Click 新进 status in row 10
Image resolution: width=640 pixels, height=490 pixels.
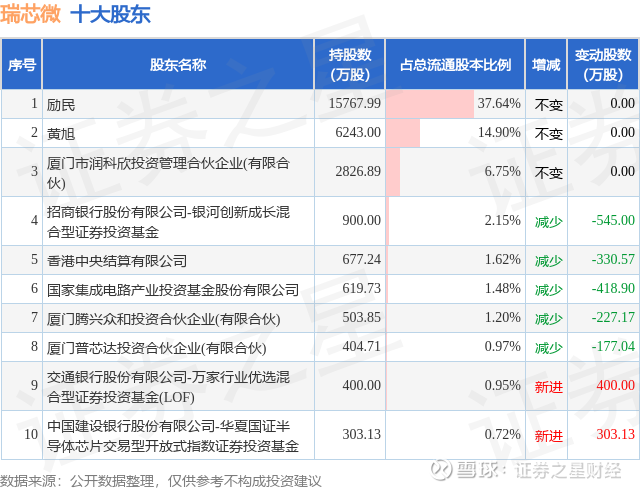(x=549, y=436)
